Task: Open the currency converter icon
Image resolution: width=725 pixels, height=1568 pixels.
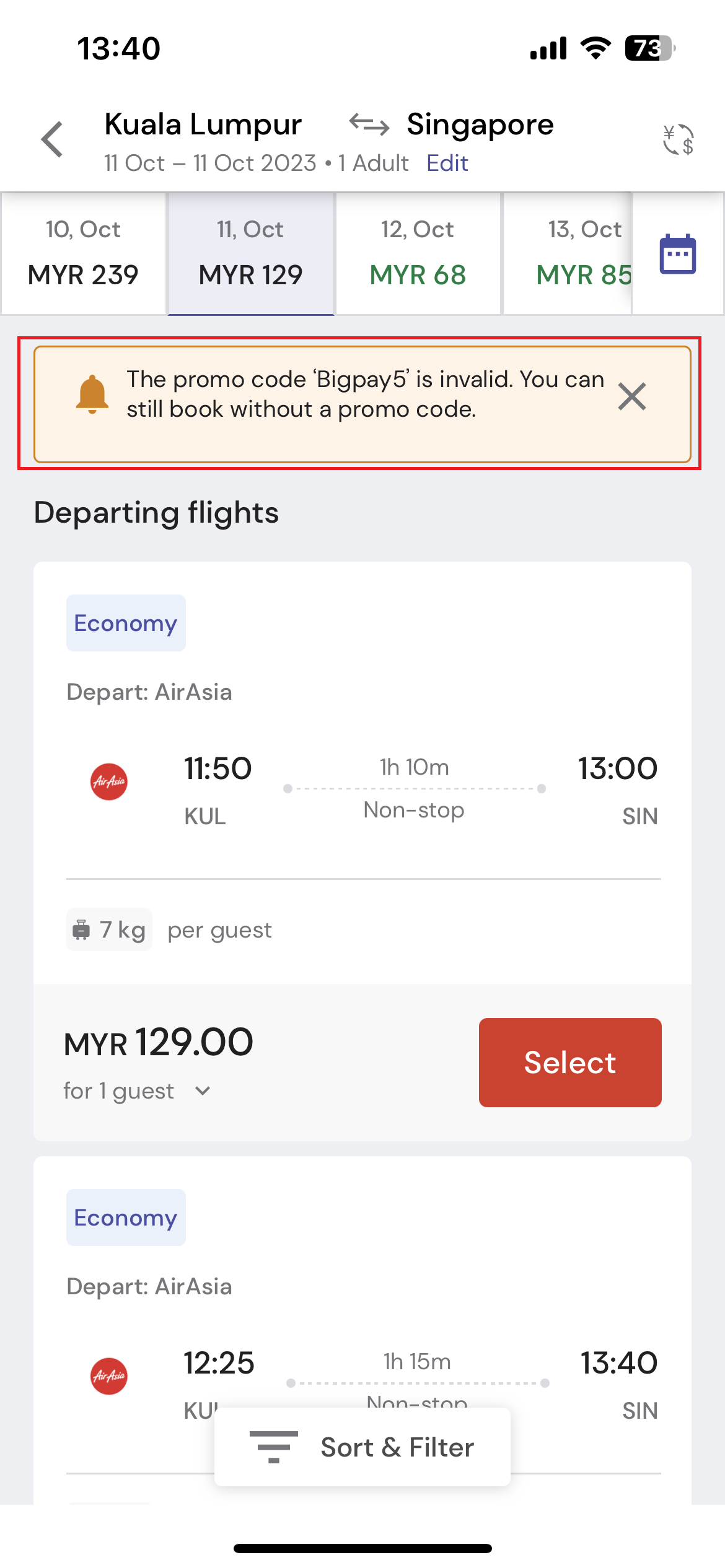Action: pyautogui.click(x=678, y=139)
